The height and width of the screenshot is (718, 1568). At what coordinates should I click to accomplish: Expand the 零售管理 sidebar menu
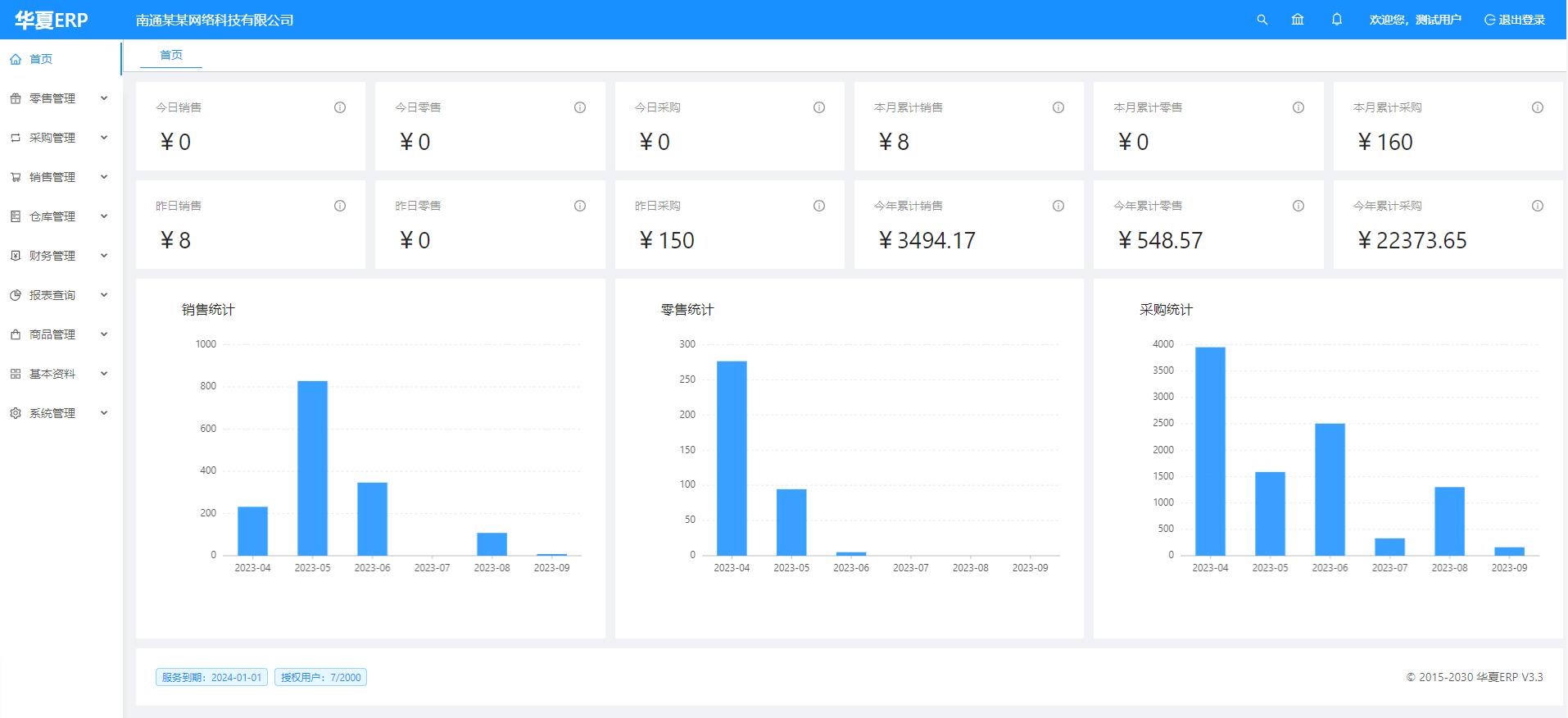tap(57, 98)
